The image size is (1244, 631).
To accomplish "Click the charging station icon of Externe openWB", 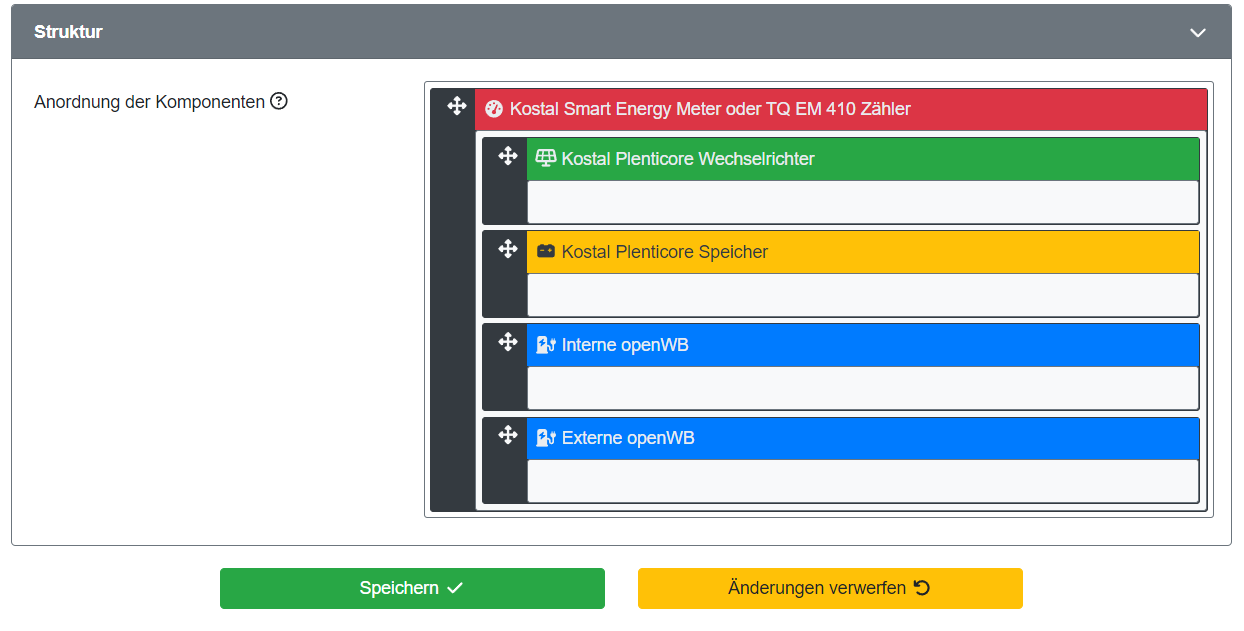I will pos(546,438).
